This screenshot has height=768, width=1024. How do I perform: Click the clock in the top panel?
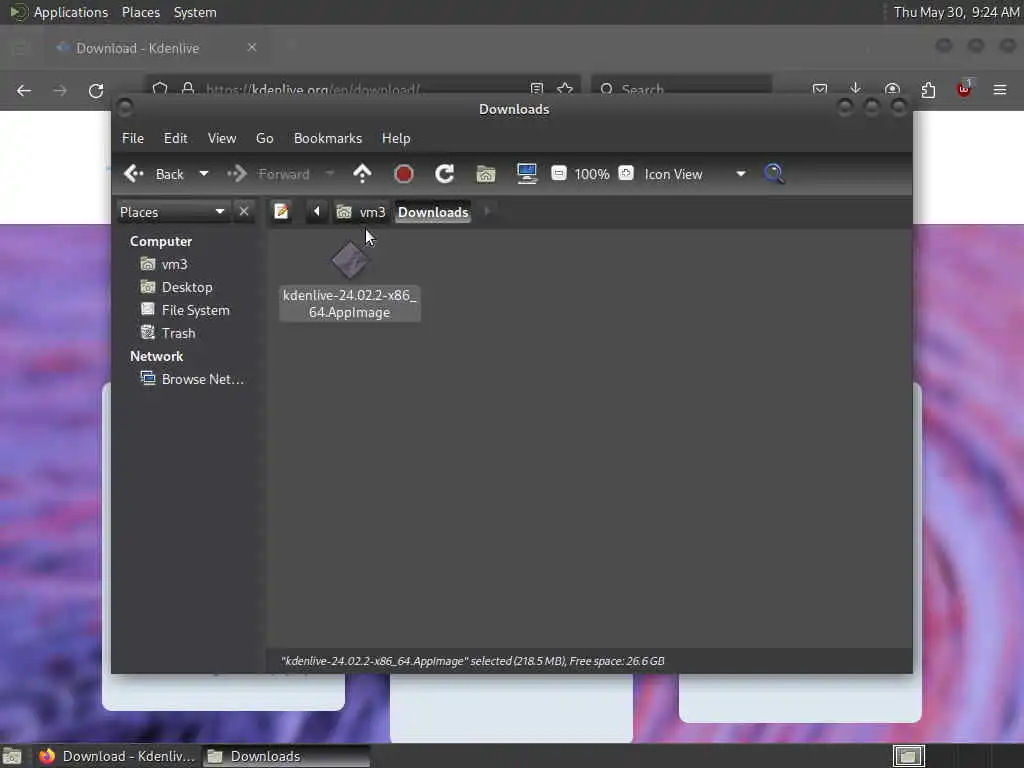pos(956,12)
